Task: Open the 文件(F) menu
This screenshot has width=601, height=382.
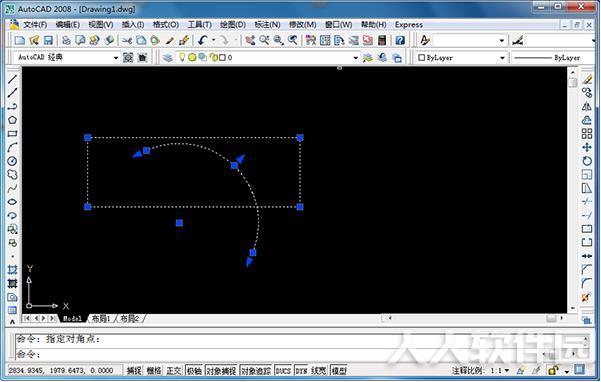Action: [35, 25]
